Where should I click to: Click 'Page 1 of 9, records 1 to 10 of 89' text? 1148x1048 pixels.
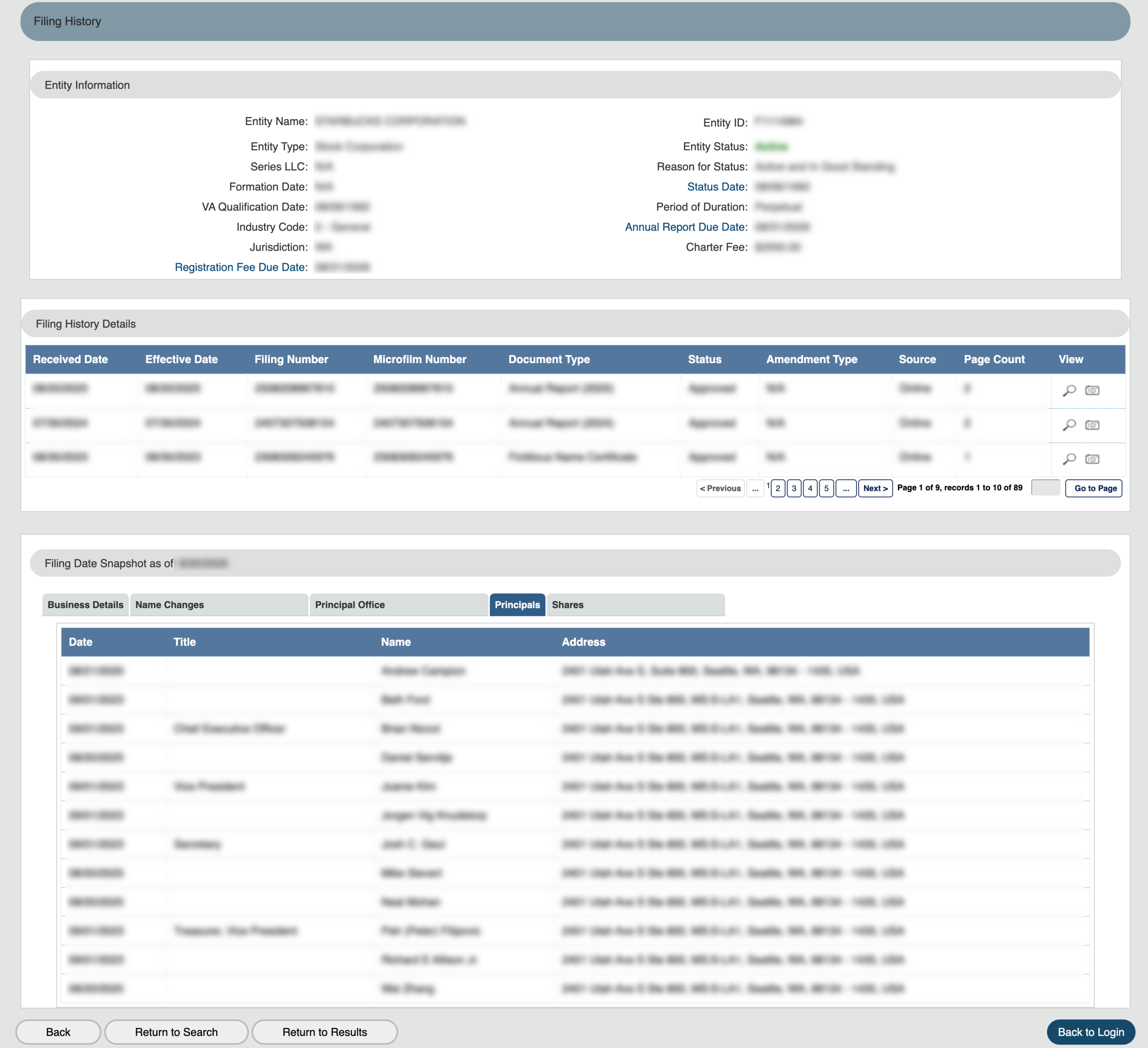click(x=960, y=488)
